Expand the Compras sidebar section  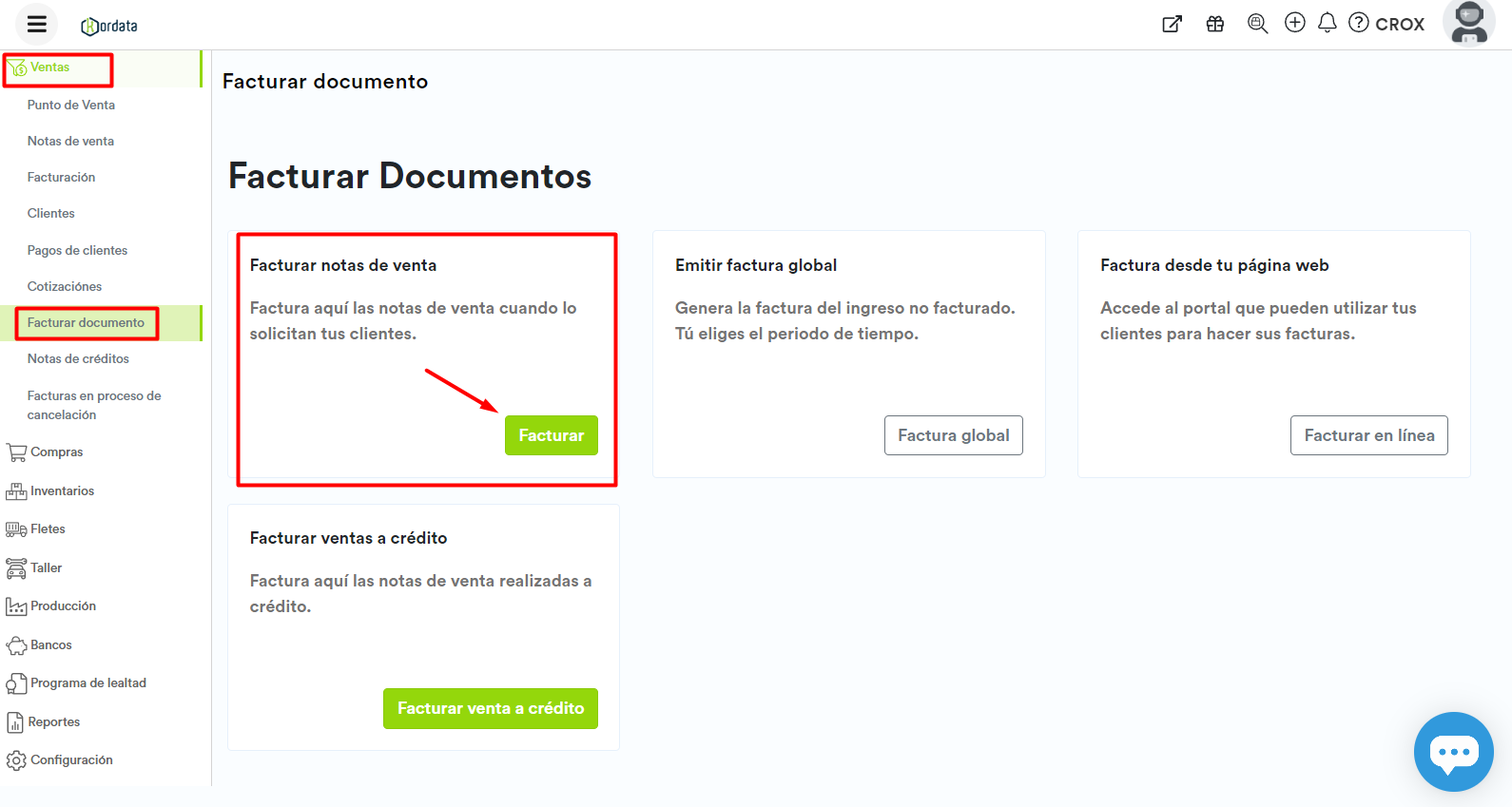point(56,452)
